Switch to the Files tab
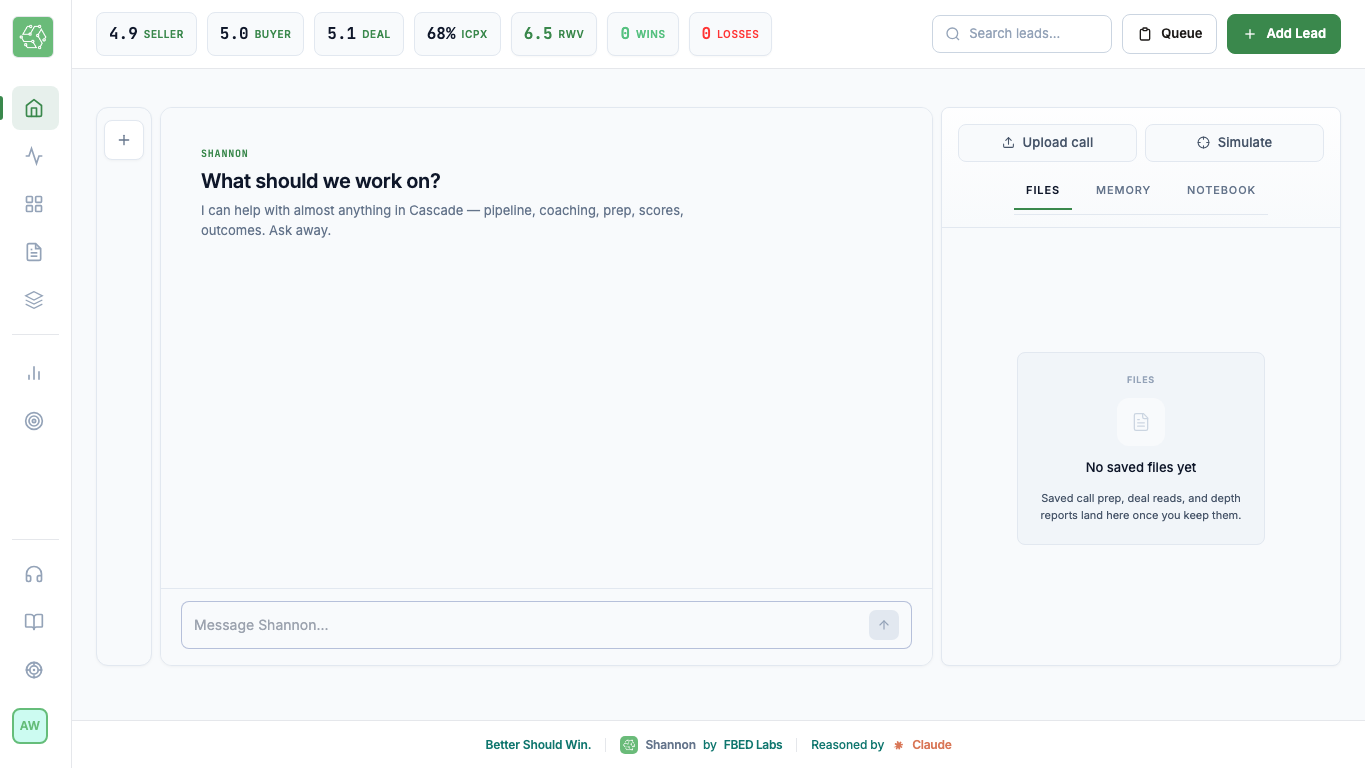 (x=1043, y=190)
